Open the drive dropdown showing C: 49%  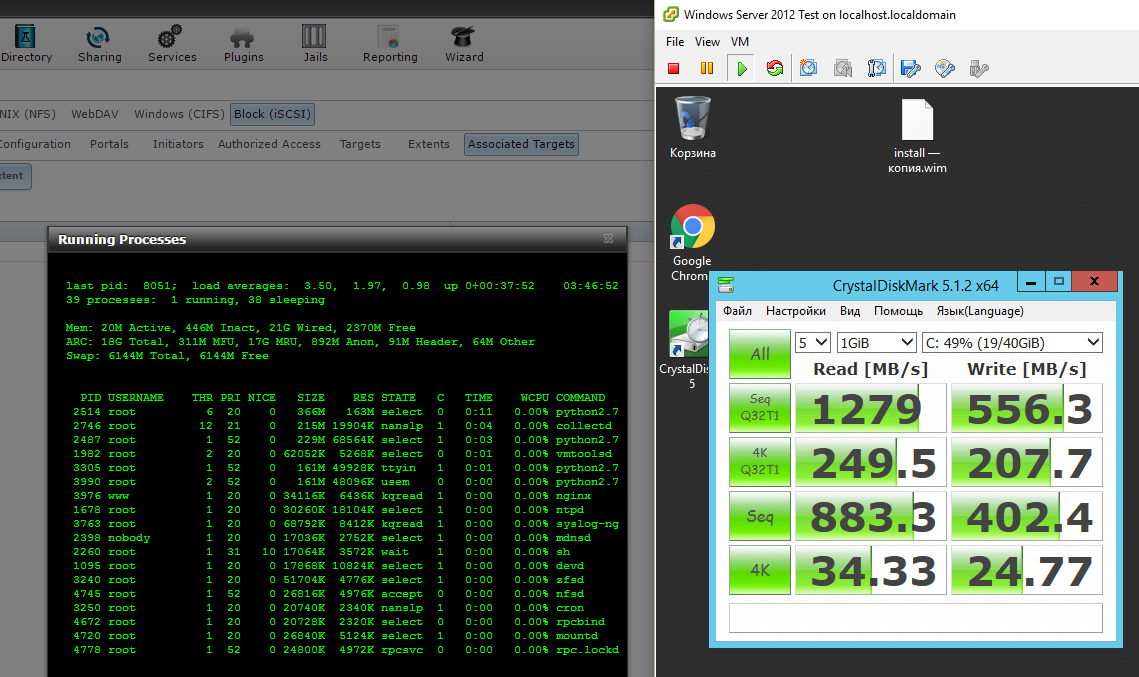(1012, 343)
